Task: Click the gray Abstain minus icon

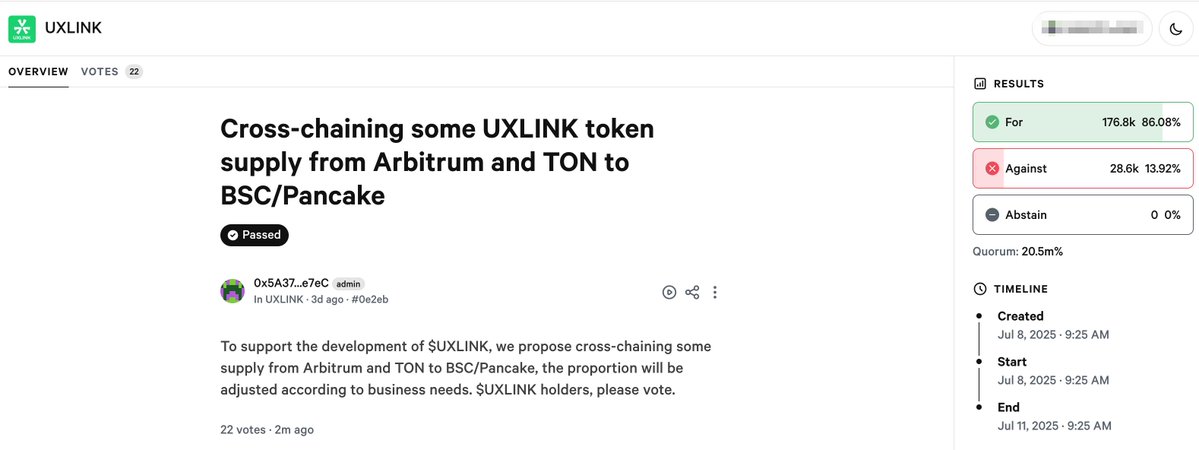Action: pyautogui.click(x=993, y=215)
